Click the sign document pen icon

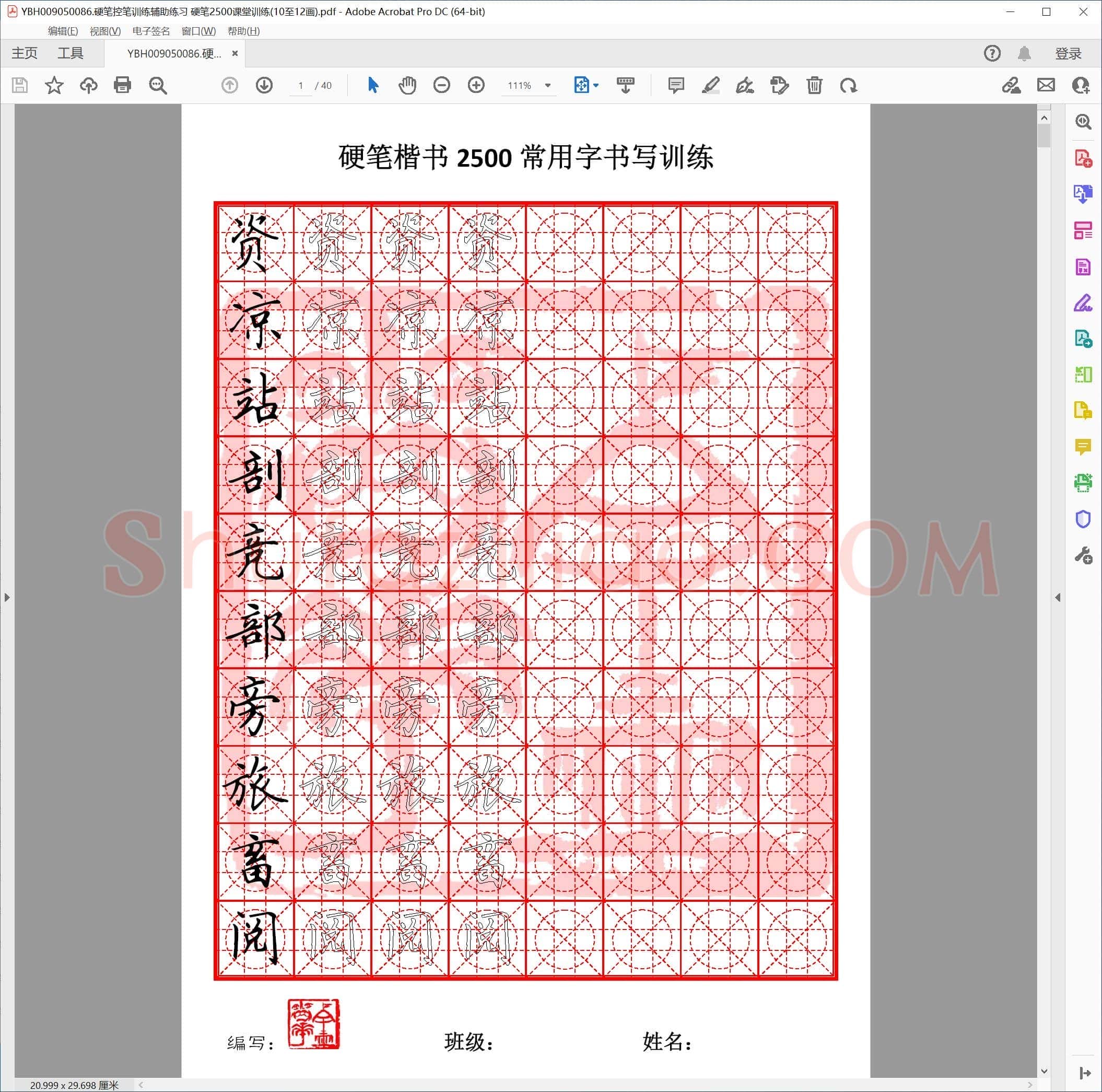coord(745,86)
